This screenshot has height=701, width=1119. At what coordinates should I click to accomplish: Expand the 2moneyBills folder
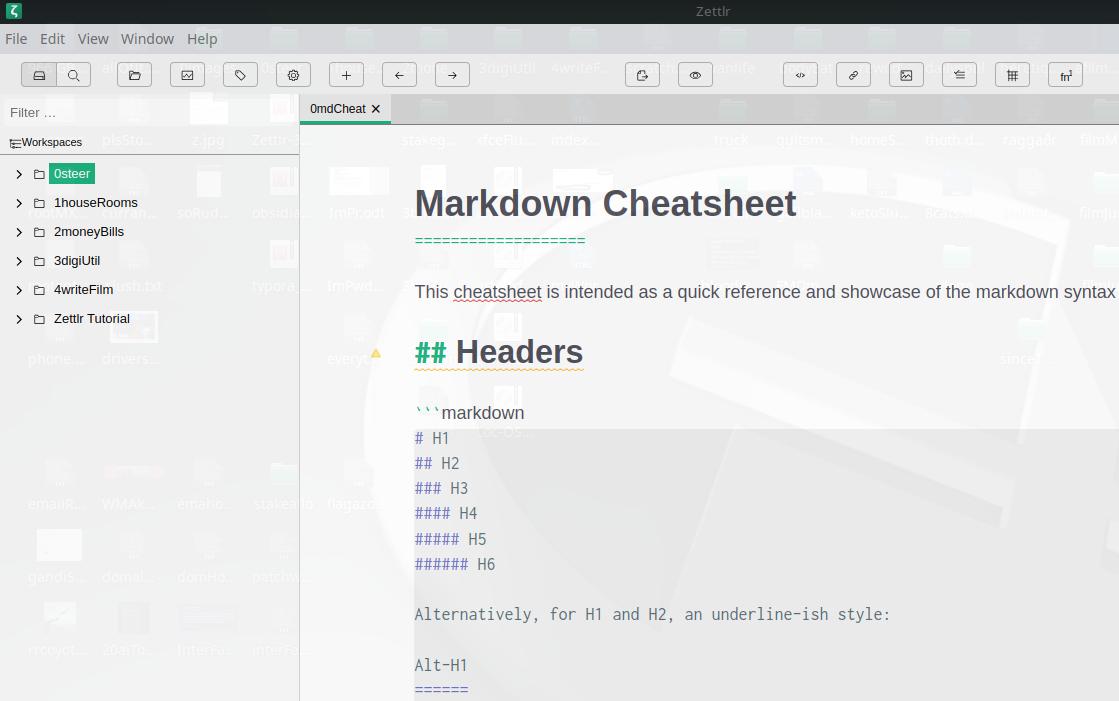click(x=19, y=232)
